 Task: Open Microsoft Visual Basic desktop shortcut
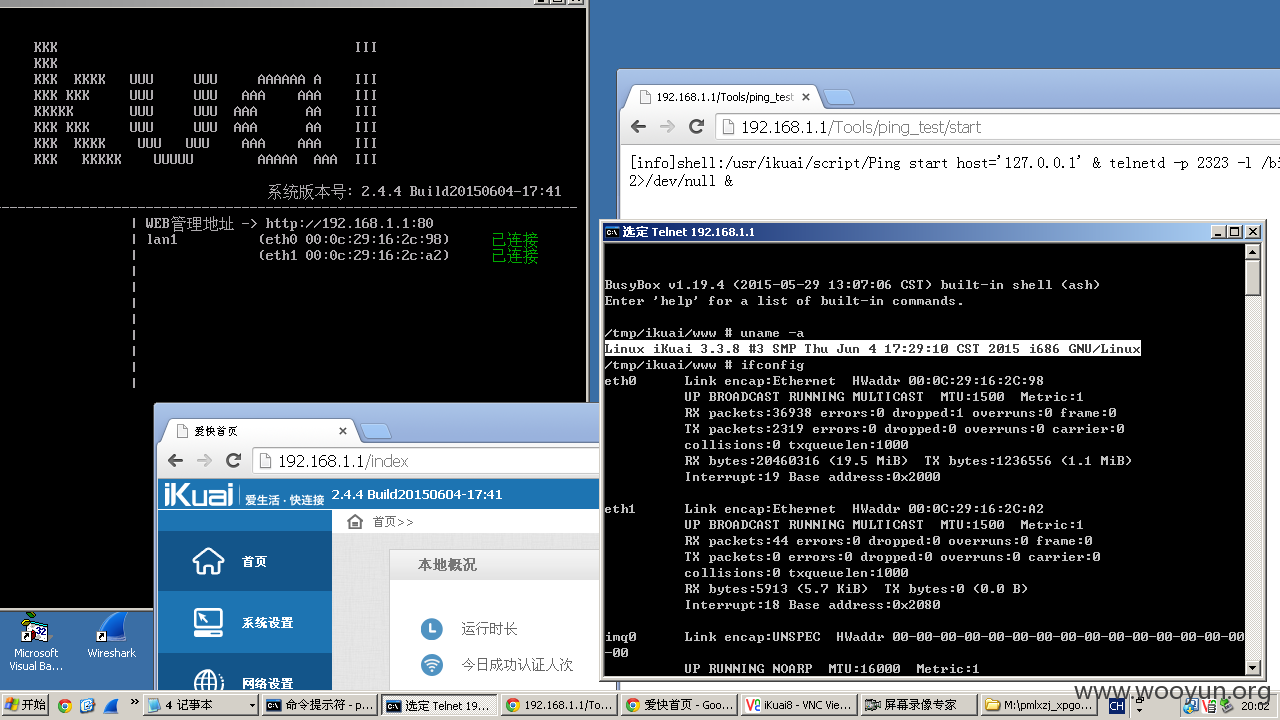point(36,641)
